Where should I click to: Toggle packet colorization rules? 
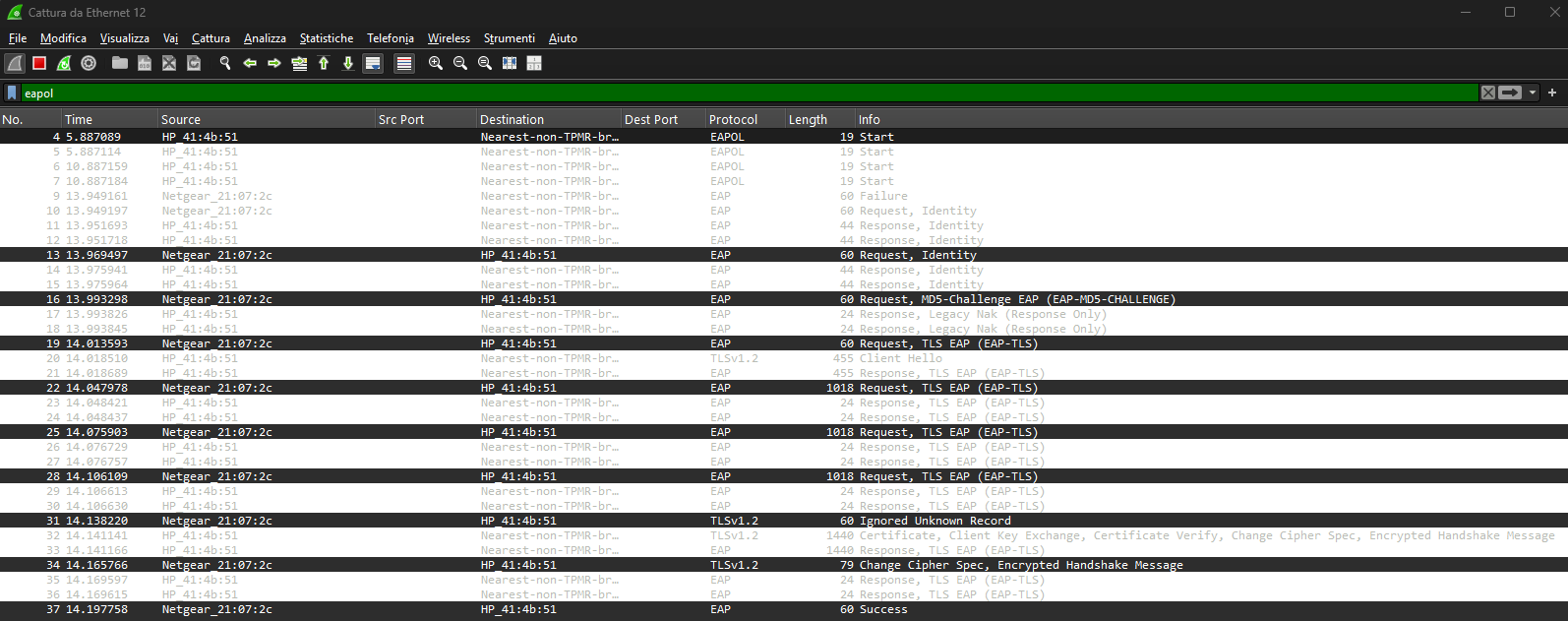(x=404, y=63)
